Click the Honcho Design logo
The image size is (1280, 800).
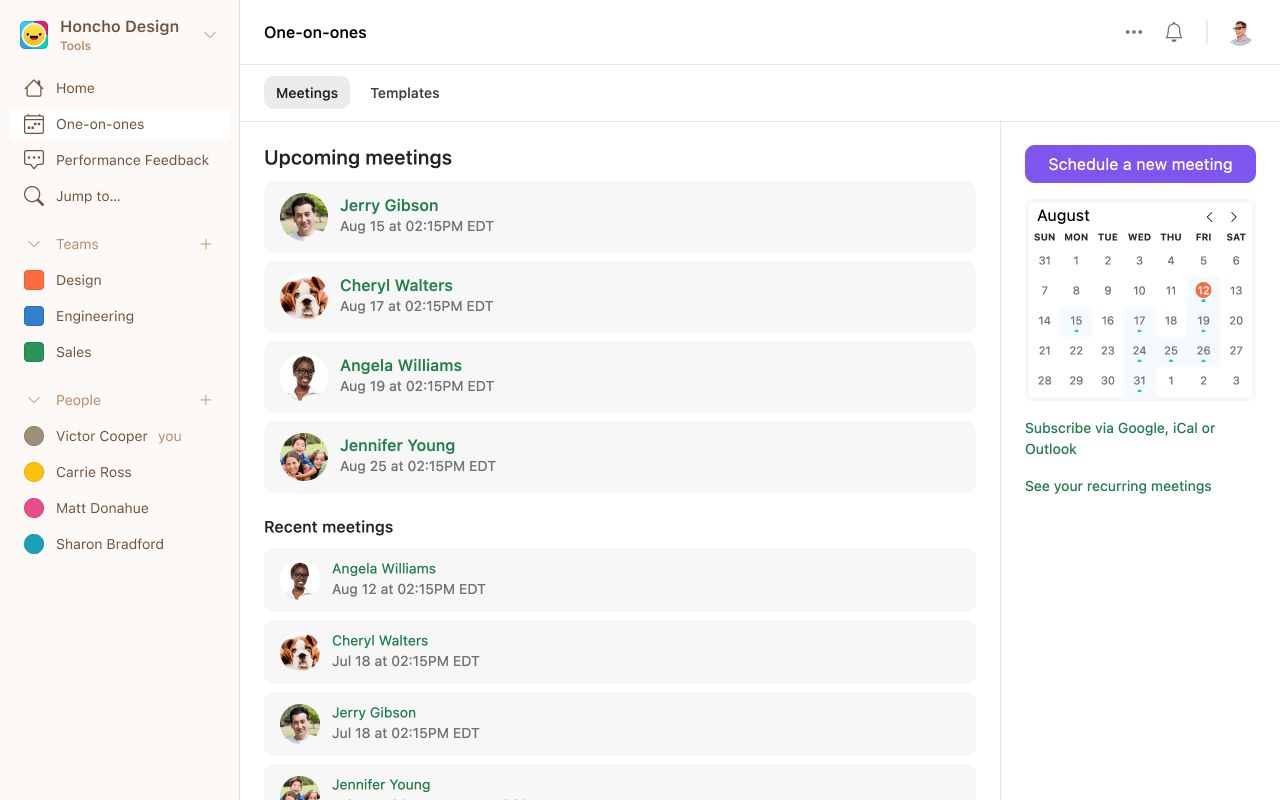(x=34, y=35)
